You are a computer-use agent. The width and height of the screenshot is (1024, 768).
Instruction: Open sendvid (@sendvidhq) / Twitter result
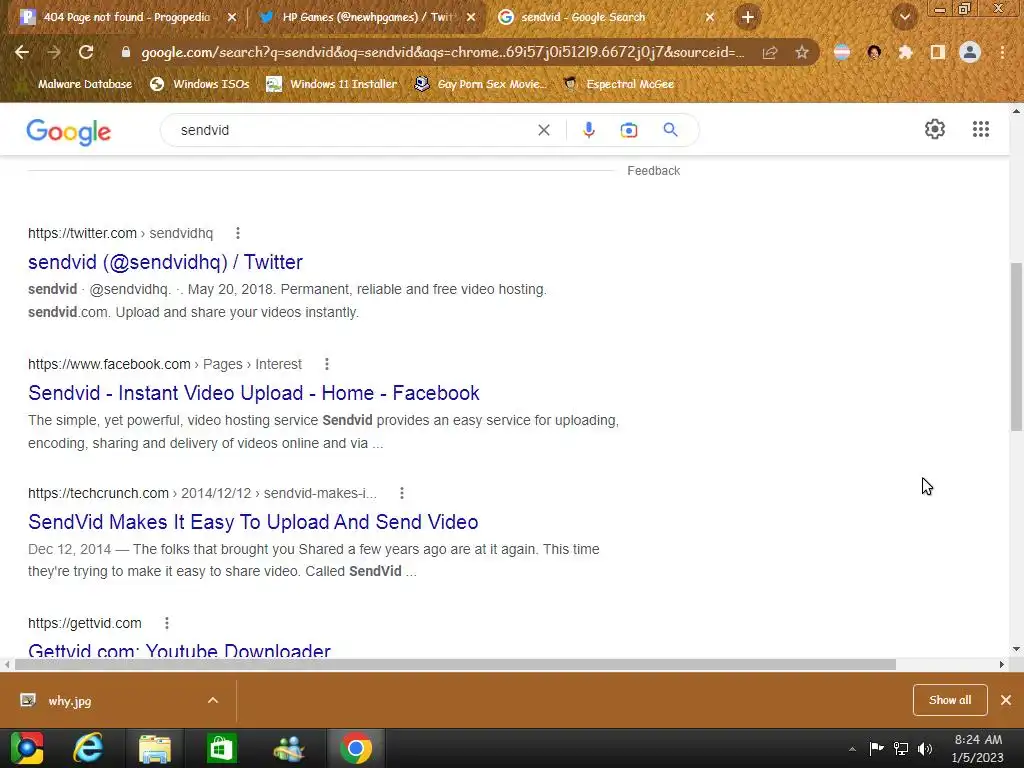(165, 262)
